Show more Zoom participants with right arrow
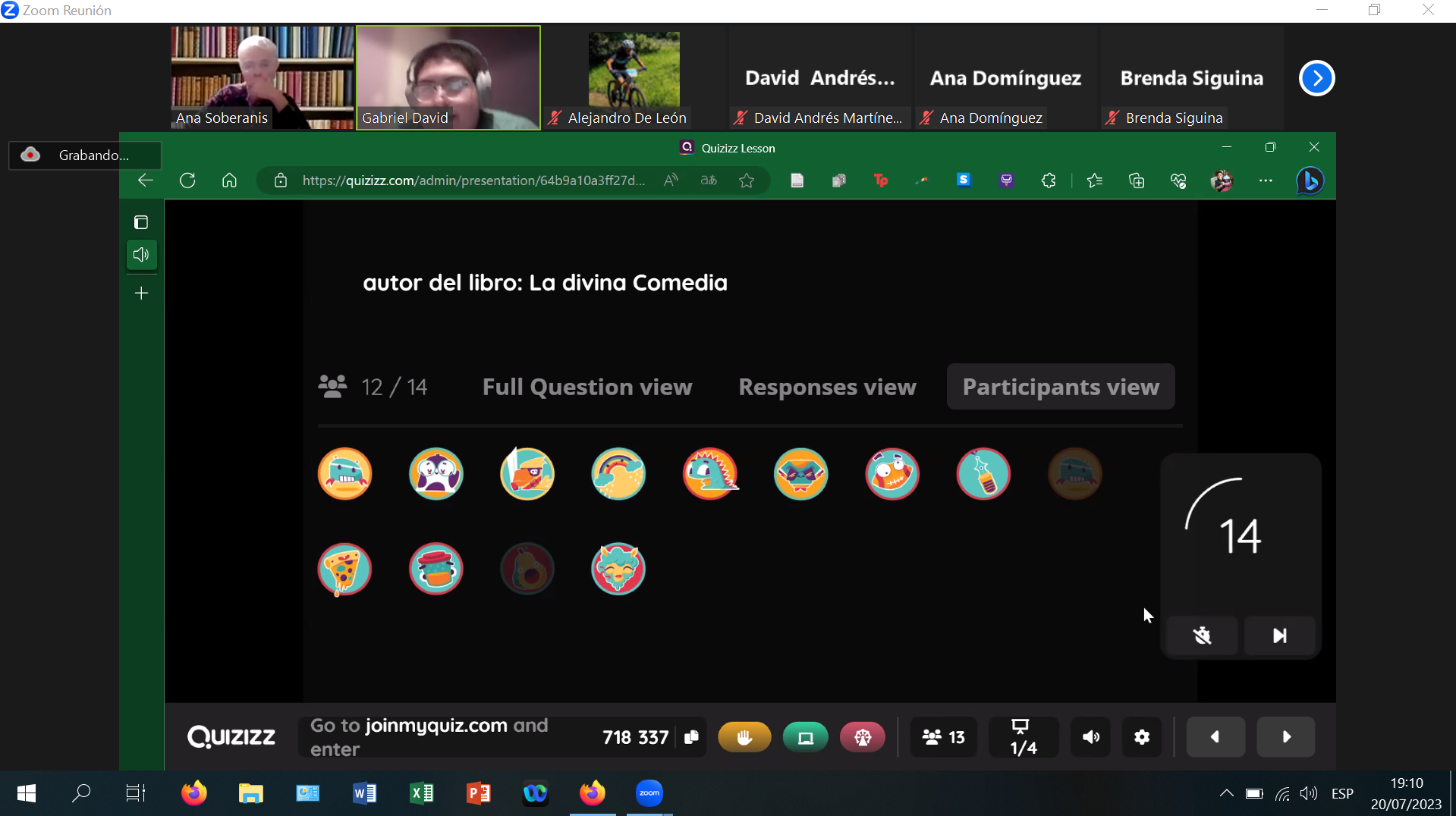This screenshot has width=1456, height=816. pyautogui.click(x=1316, y=78)
